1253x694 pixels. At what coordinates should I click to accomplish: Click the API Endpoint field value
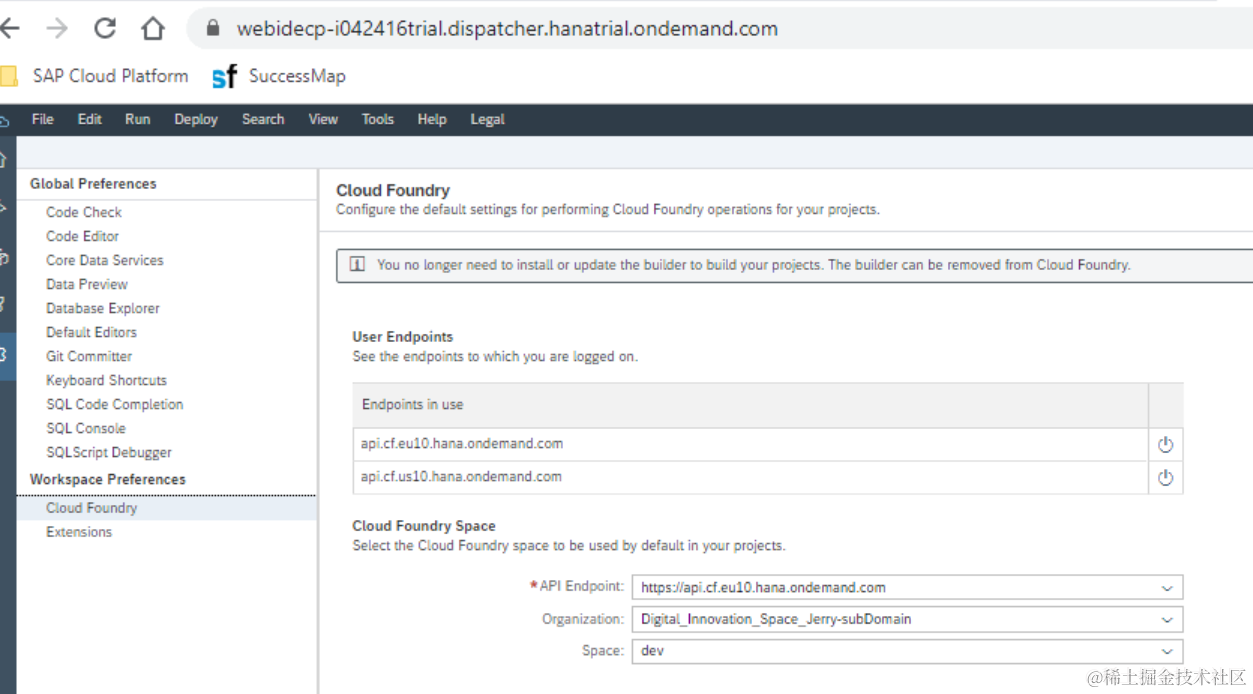[763, 588]
